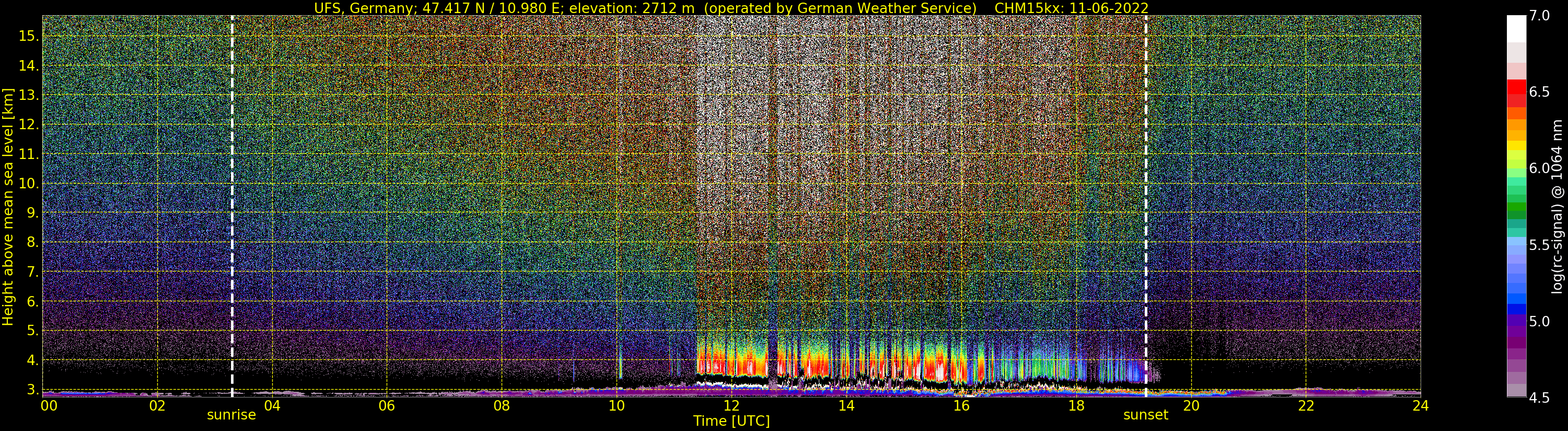Image resolution: width=1568 pixels, height=431 pixels.
Task: Click the '04' time tick label
Action: [x=272, y=405]
